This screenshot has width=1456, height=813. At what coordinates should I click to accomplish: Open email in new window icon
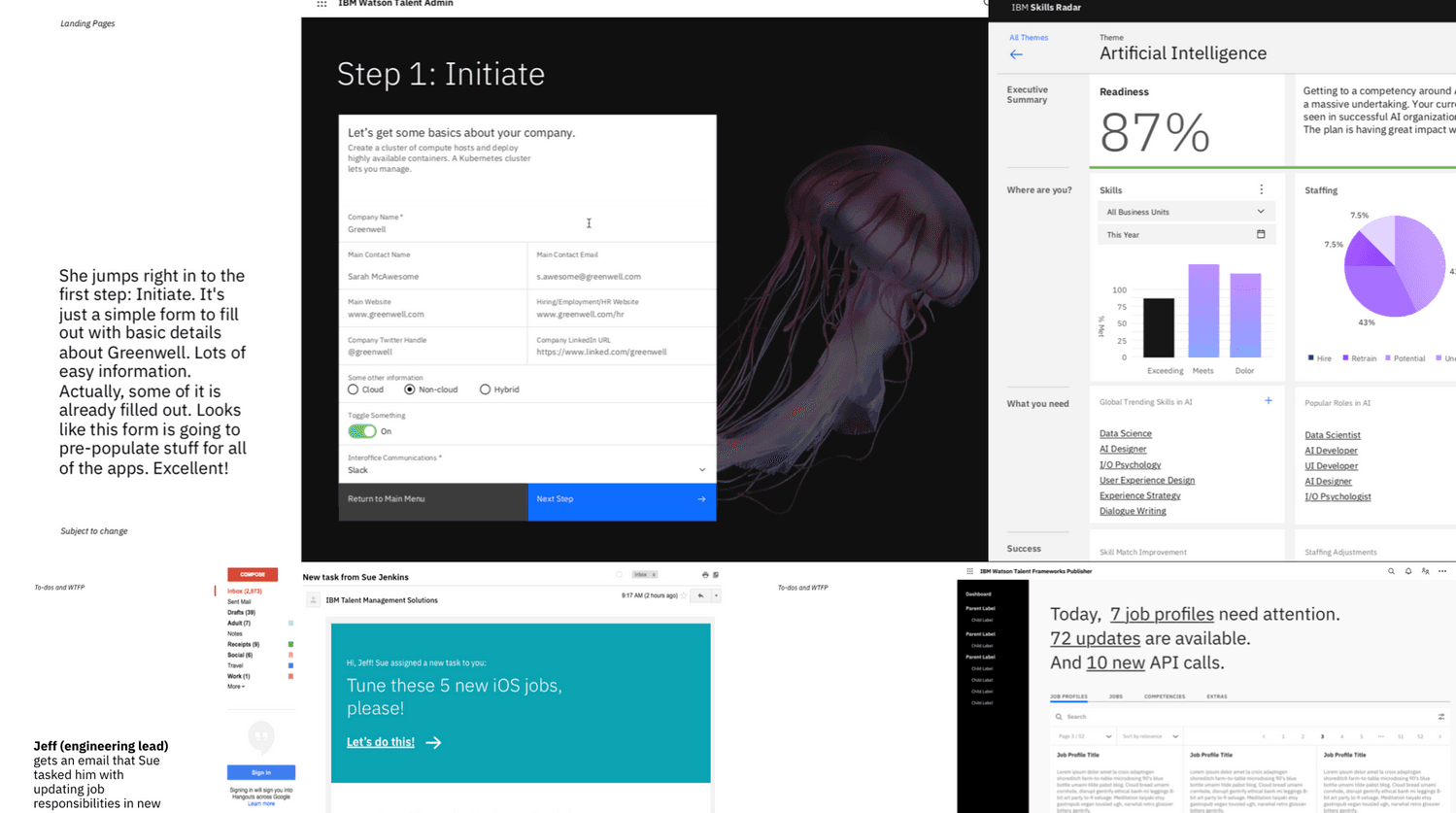pyautogui.click(x=716, y=575)
